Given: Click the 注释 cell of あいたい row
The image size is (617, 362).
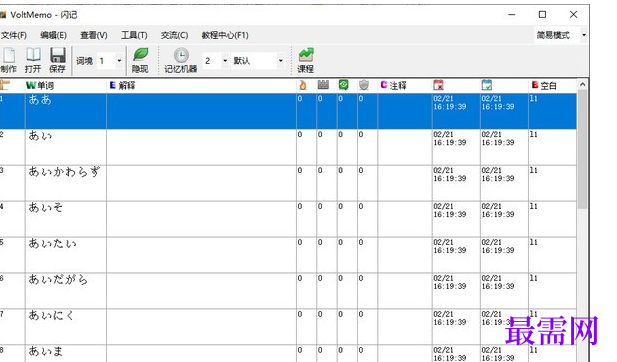Looking at the screenshot, I should (x=405, y=255).
